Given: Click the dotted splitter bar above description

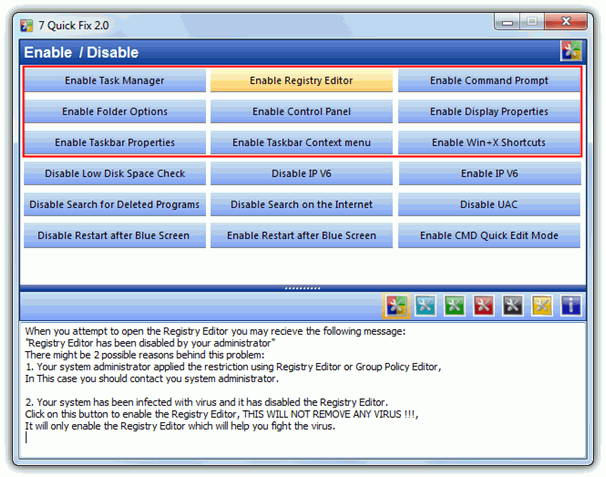Looking at the screenshot, I should [302, 288].
